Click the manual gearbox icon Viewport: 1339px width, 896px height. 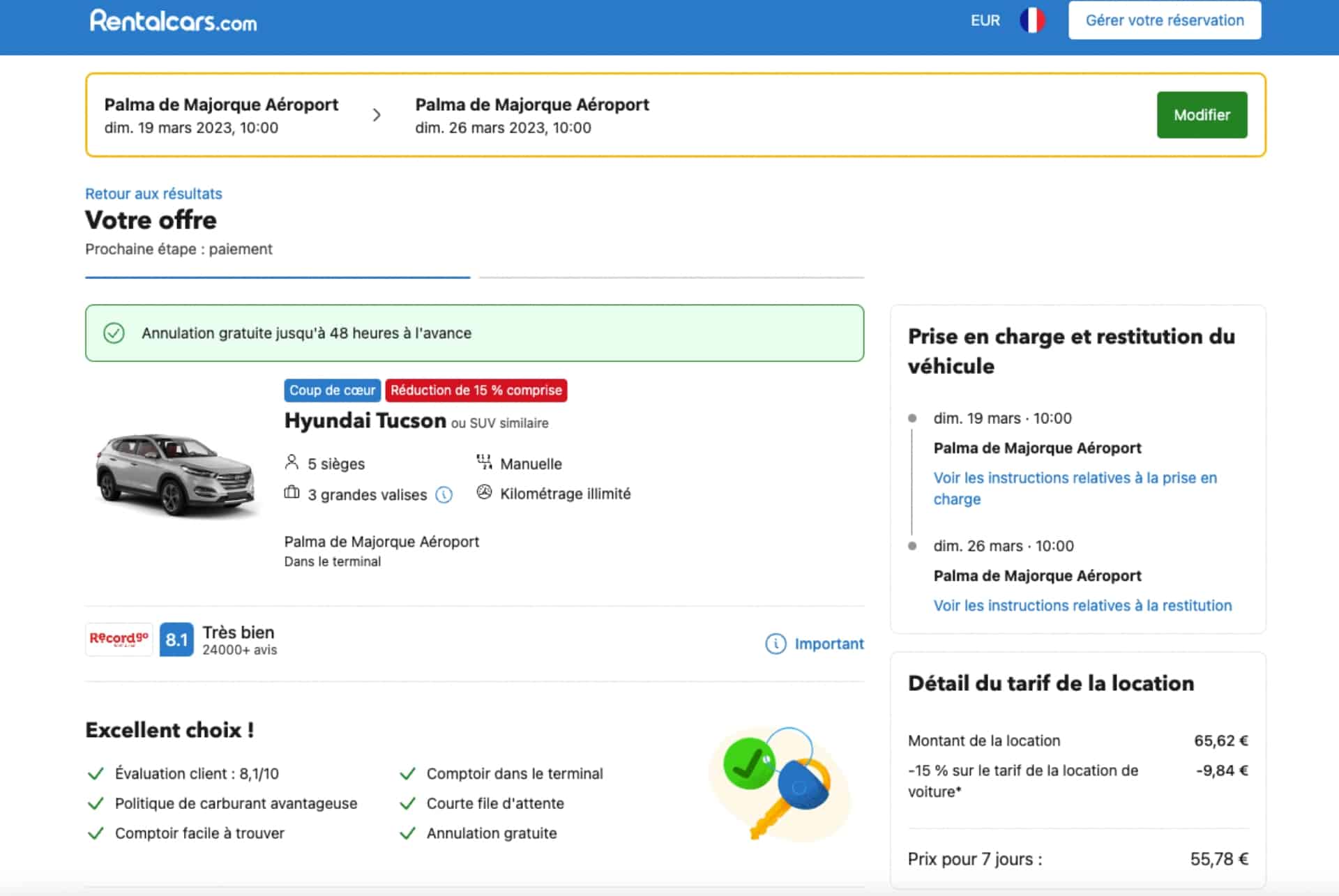(484, 462)
